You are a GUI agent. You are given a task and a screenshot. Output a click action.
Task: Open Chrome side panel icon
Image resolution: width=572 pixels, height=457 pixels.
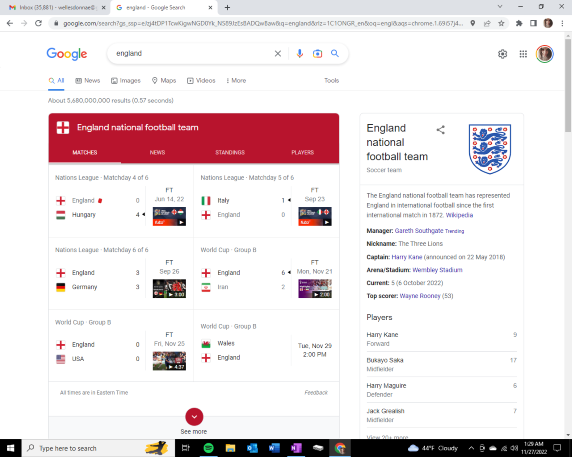(x=533, y=23)
